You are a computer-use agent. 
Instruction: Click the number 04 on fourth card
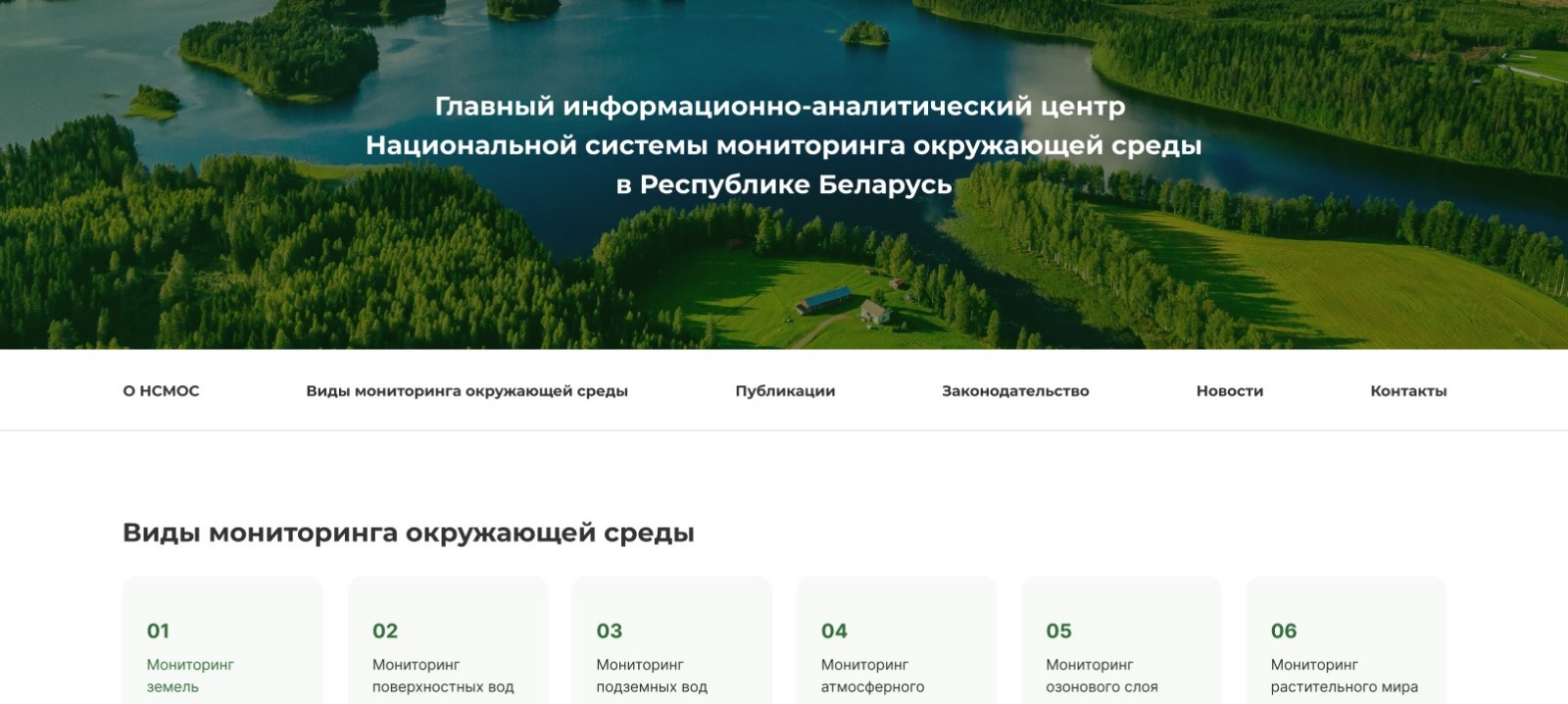coord(834,630)
